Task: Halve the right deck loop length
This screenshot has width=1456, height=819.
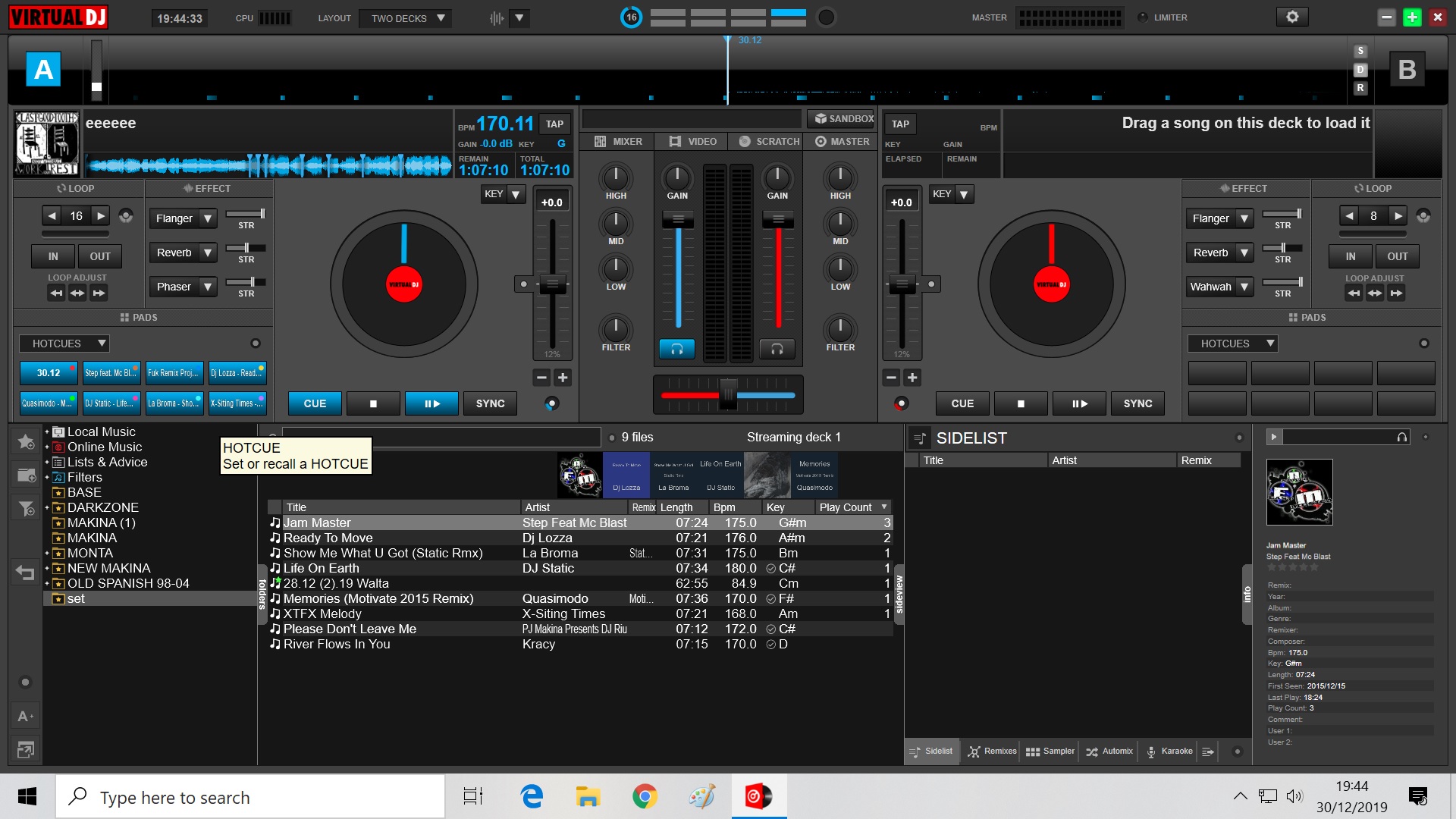Action: tap(1349, 216)
